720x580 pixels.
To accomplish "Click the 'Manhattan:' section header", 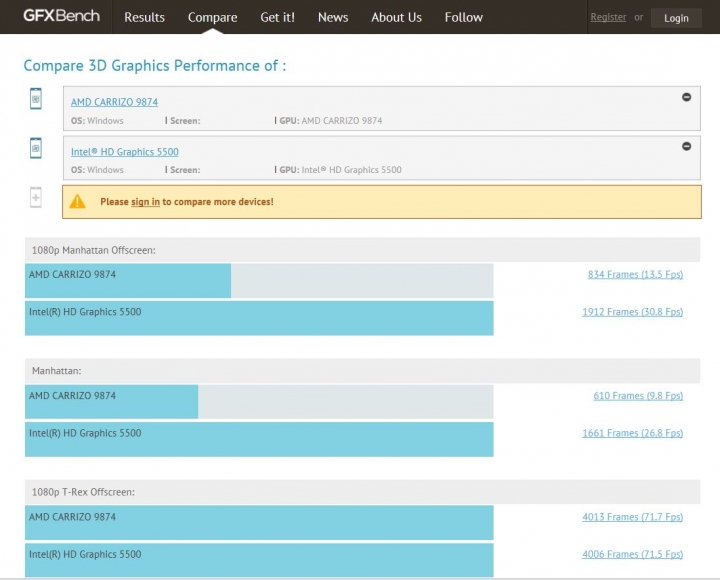I will [362, 371].
